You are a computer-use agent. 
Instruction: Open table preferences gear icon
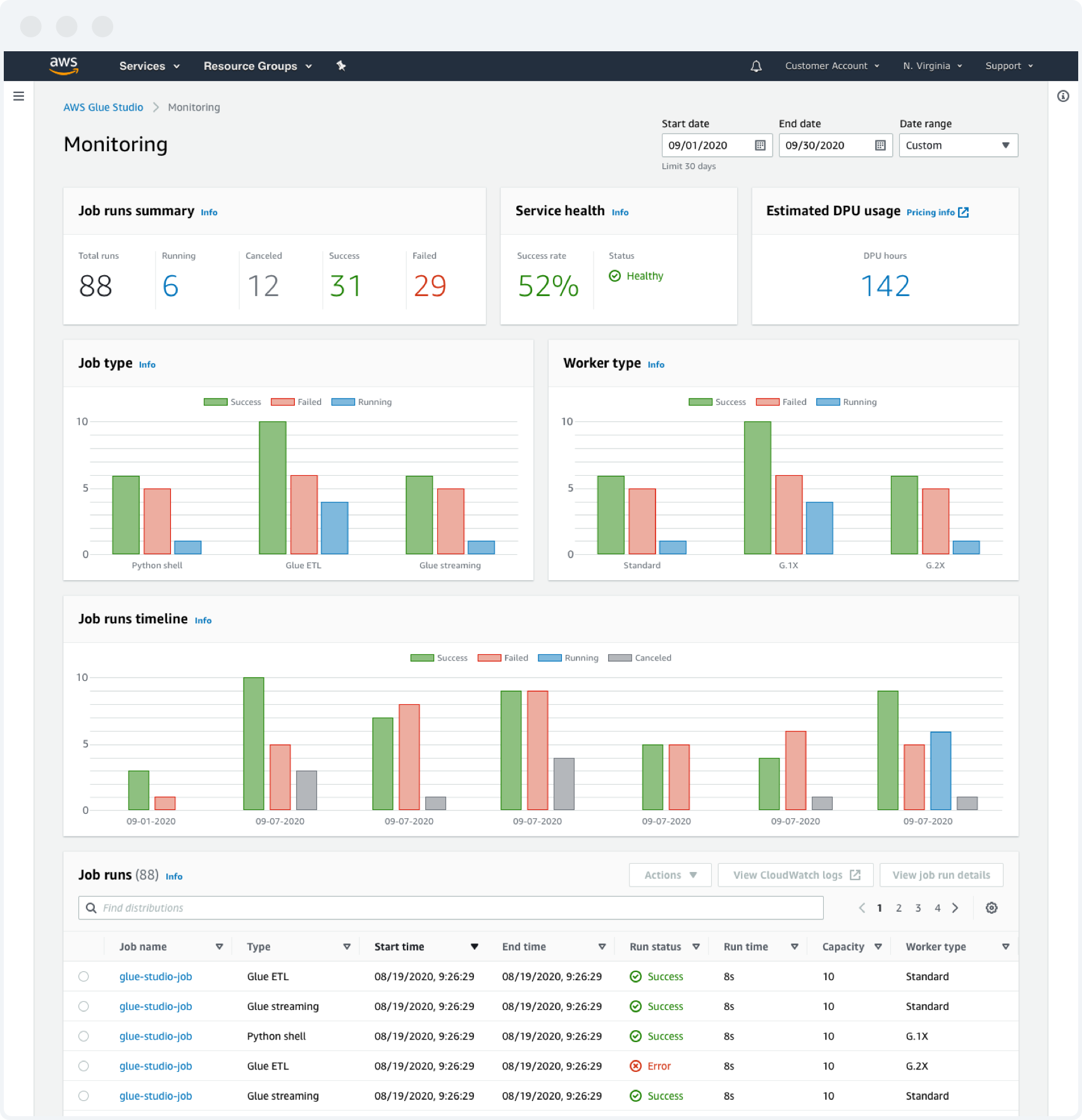(x=992, y=908)
